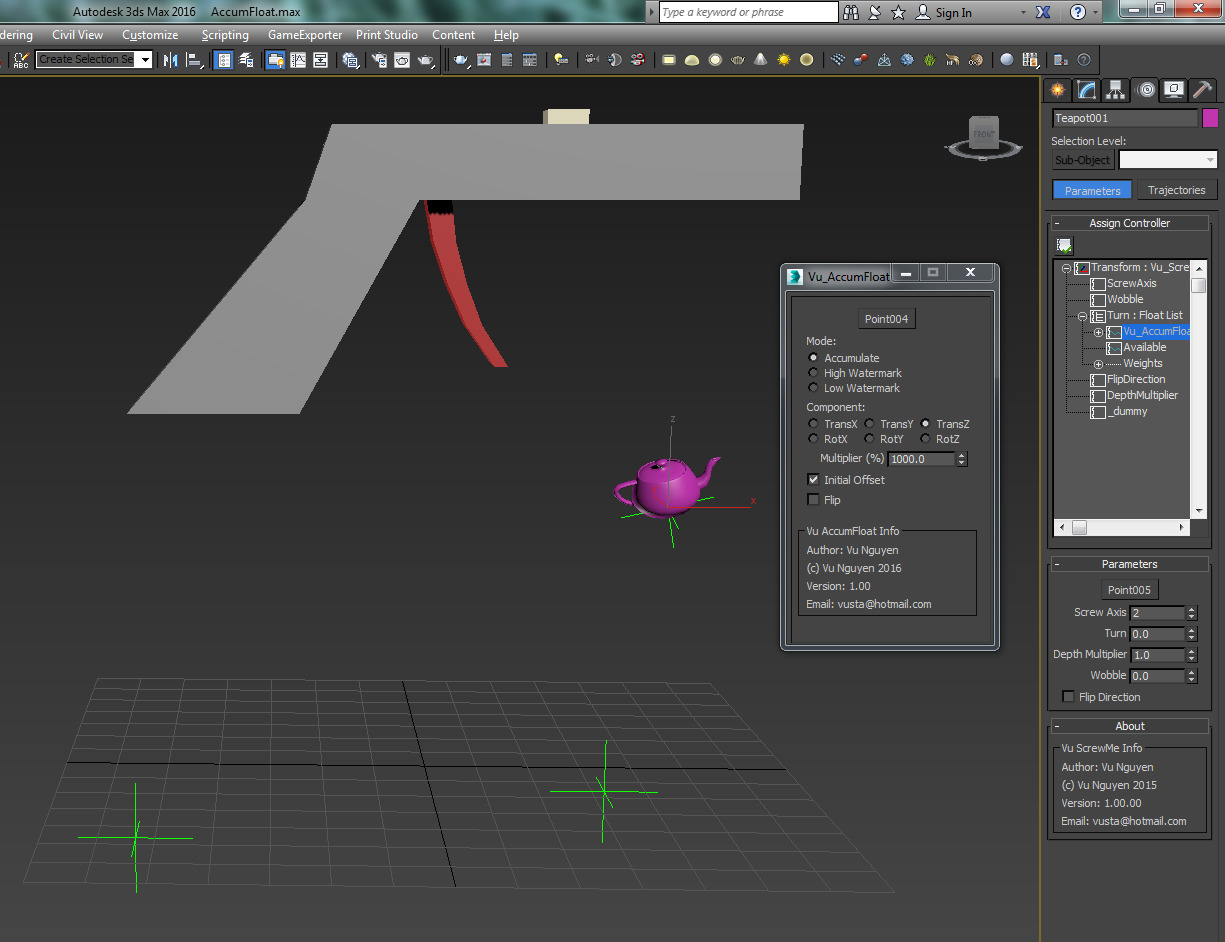Screen dimensions: 1225x942
Task: Switch to the Trajectories tab
Action: tap(1177, 189)
